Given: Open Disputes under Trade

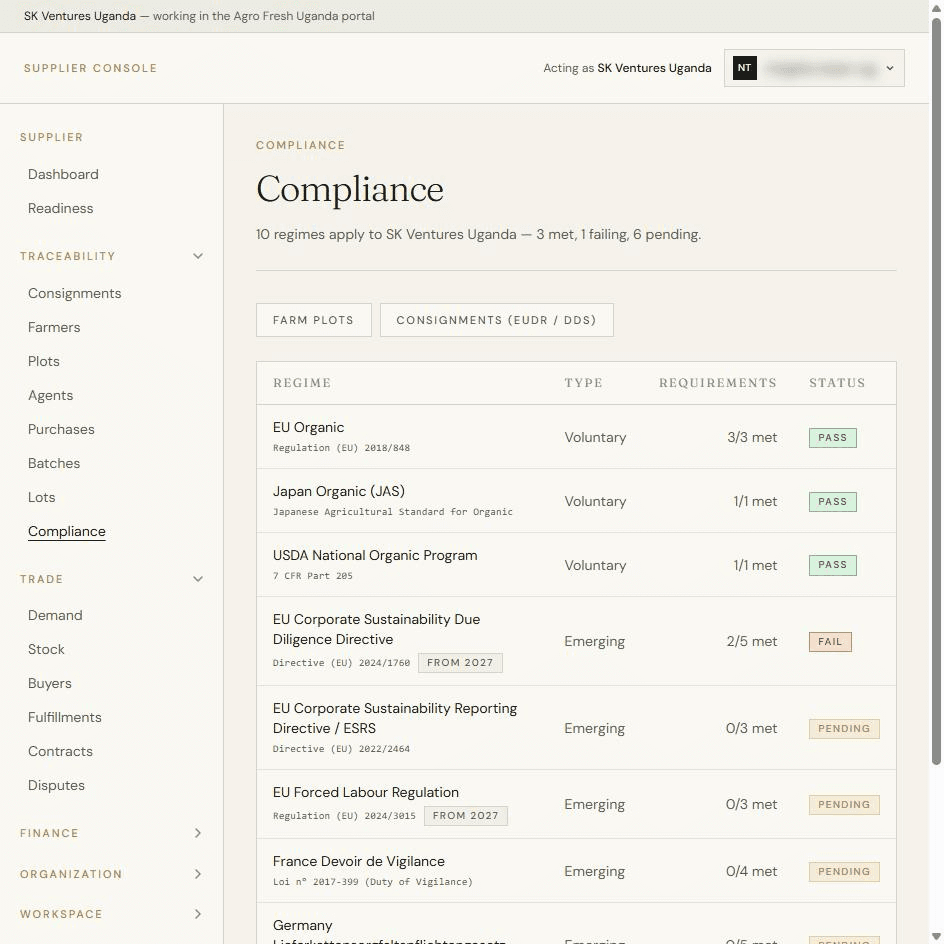Looking at the screenshot, I should (x=57, y=786).
